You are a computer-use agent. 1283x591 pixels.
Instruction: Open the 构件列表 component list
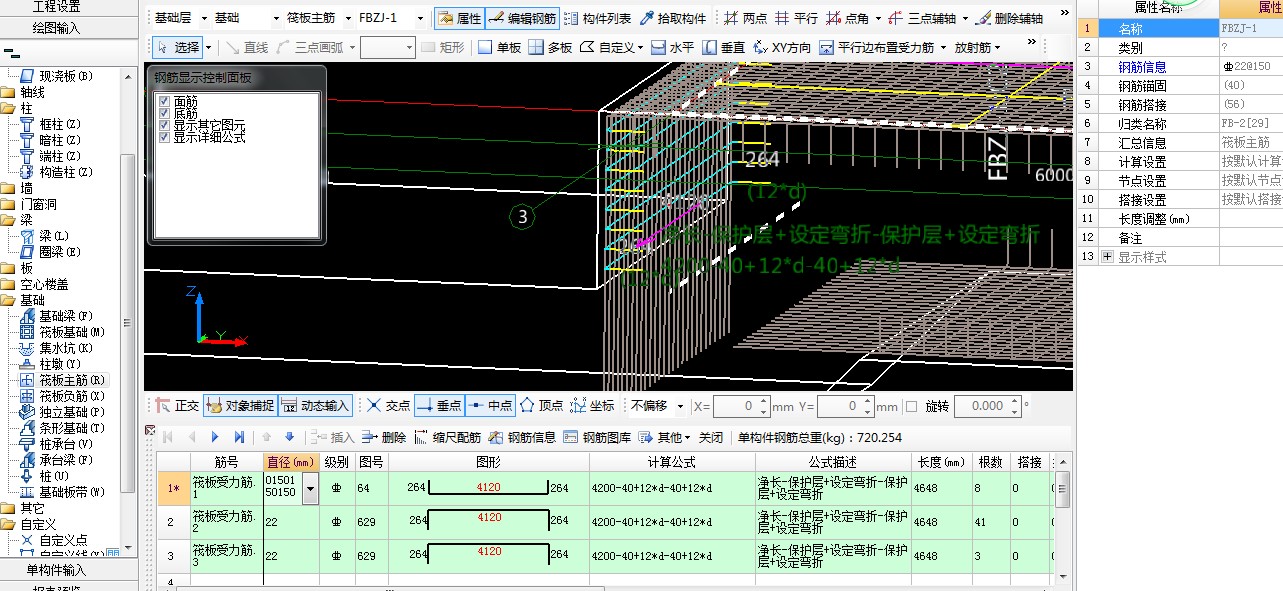(598, 18)
